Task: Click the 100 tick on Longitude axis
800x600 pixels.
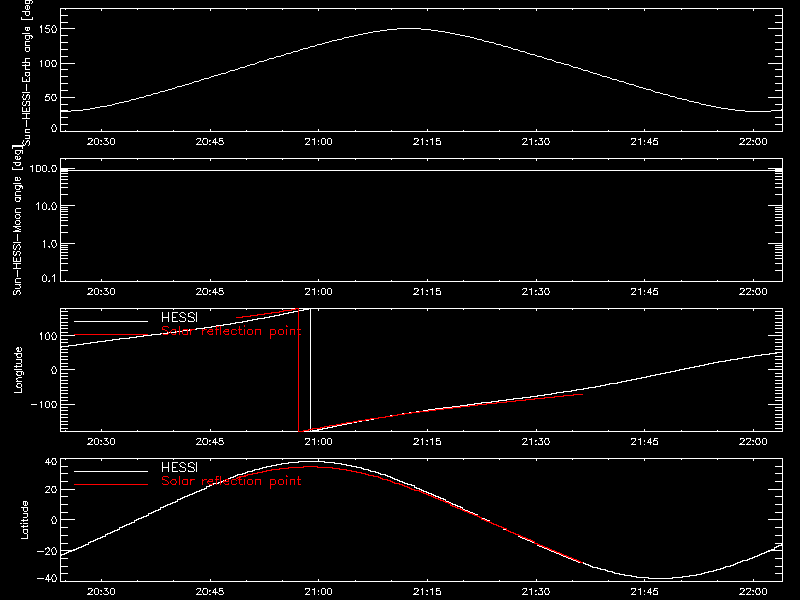Action: [x=48, y=336]
